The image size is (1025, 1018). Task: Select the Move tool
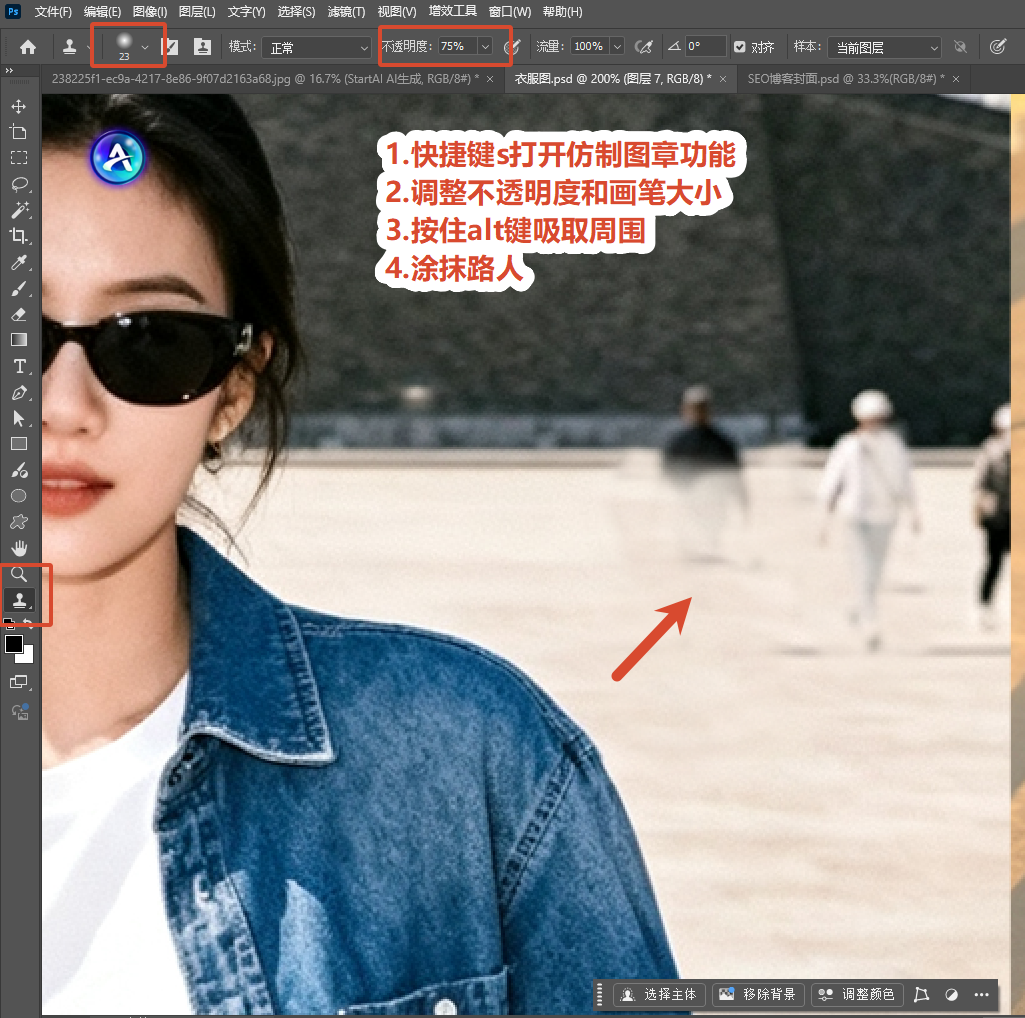pyautogui.click(x=18, y=106)
